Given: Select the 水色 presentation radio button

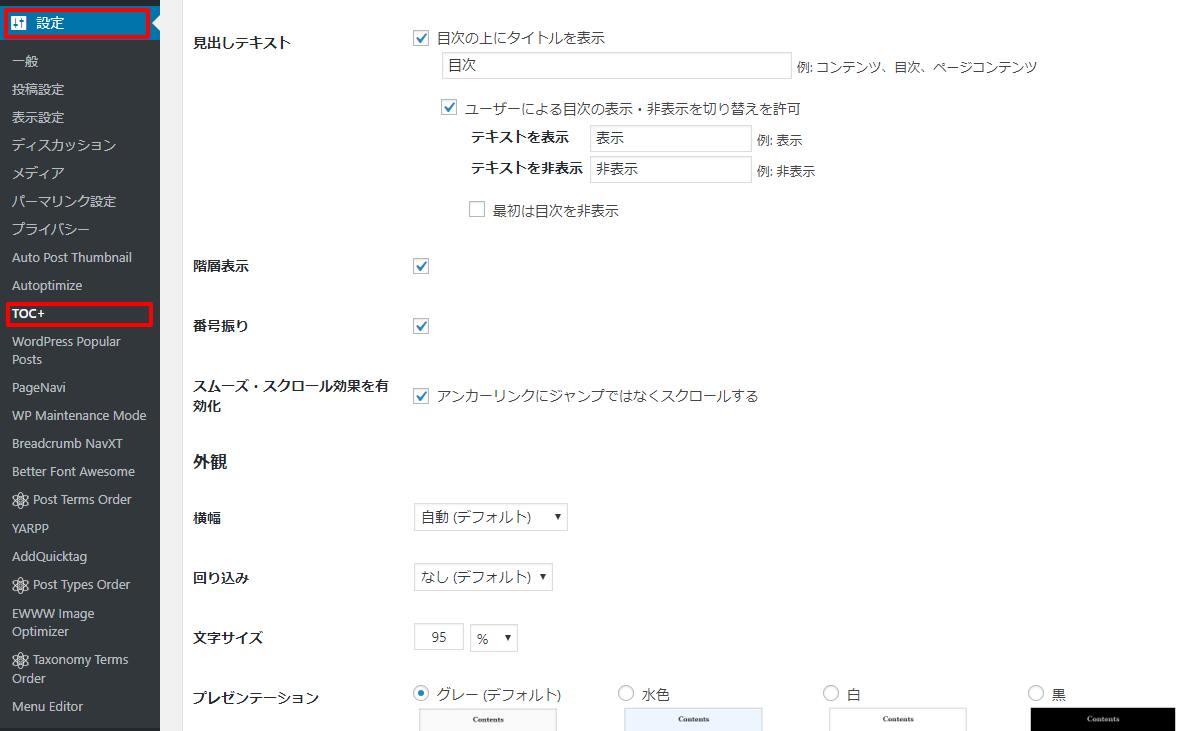Looking at the screenshot, I should (626, 693).
